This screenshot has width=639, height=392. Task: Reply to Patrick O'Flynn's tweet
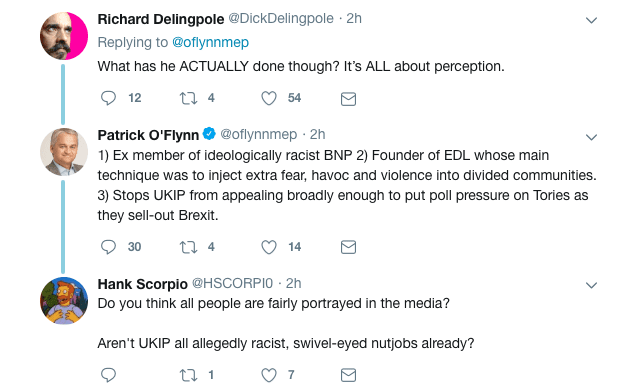click(x=108, y=247)
